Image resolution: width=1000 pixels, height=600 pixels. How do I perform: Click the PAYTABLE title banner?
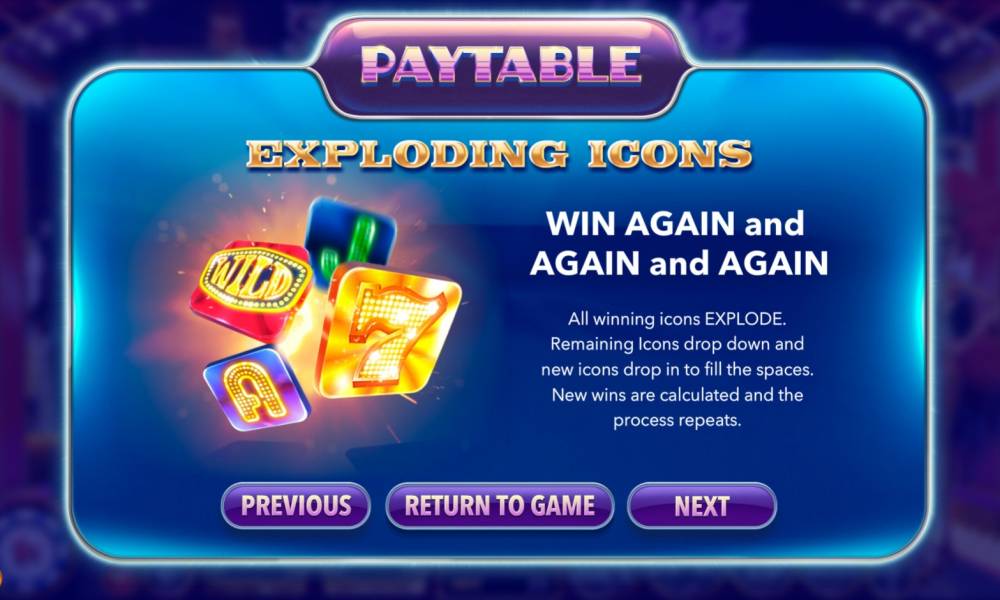[500, 64]
